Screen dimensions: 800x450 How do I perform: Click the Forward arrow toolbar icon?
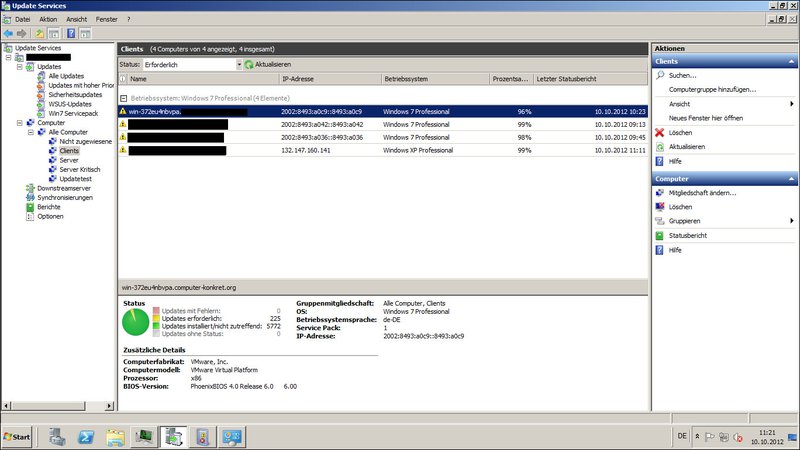(21, 34)
